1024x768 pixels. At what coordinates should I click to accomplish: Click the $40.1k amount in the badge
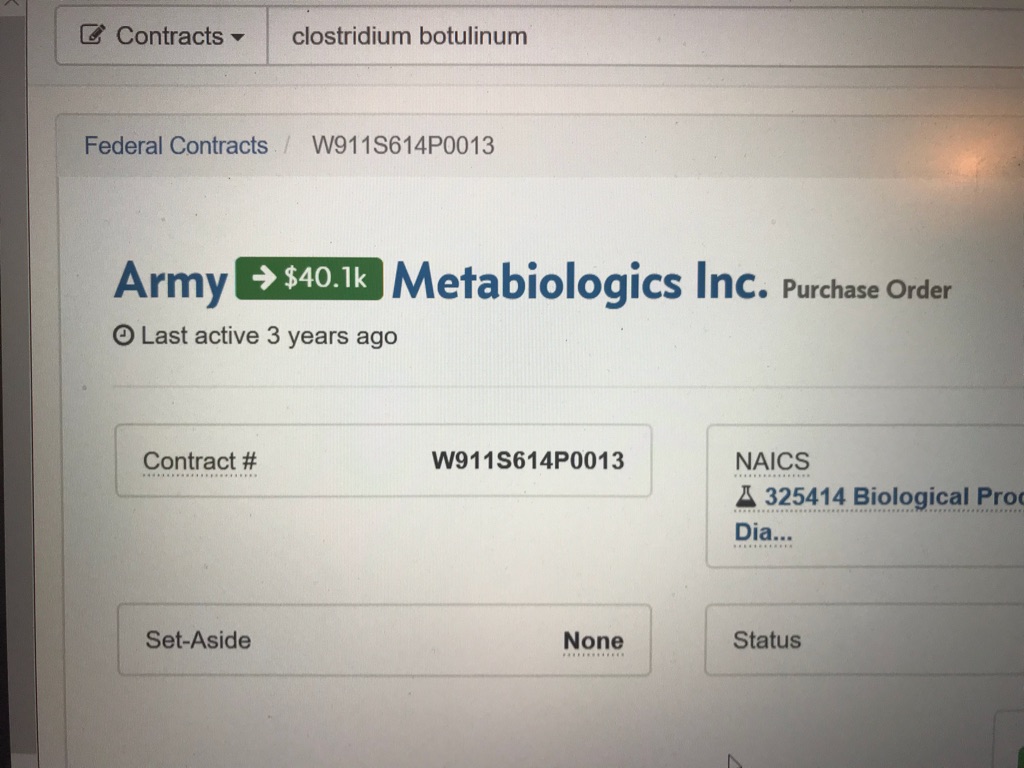326,279
